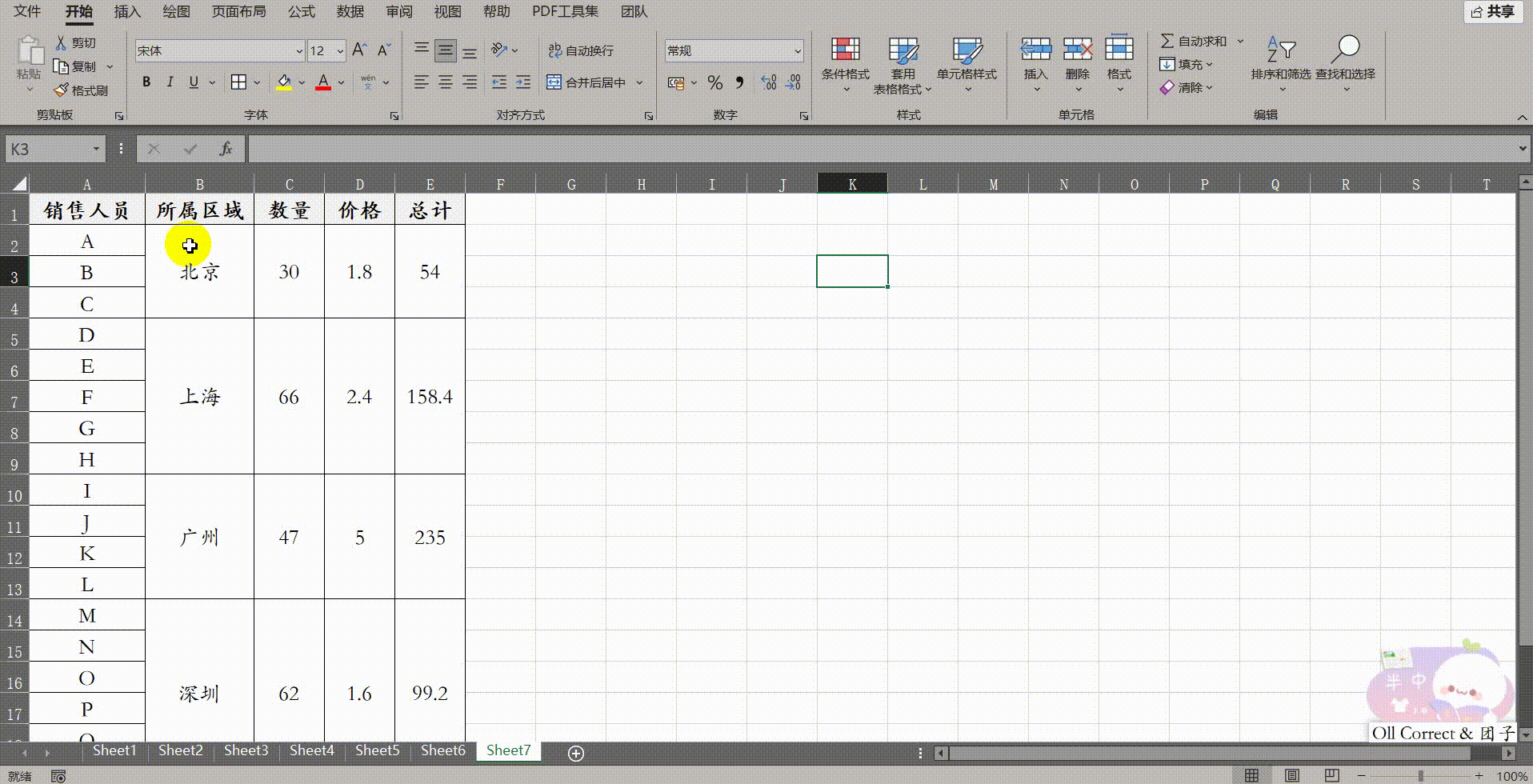This screenshot has height=784, width=1533.
Task: Add a new sheet with plus button
Action: [576, 753]
